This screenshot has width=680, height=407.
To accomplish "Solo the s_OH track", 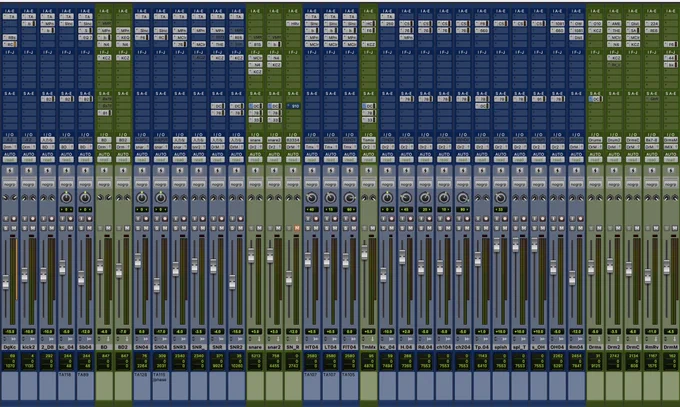I will tap(534, 228).
